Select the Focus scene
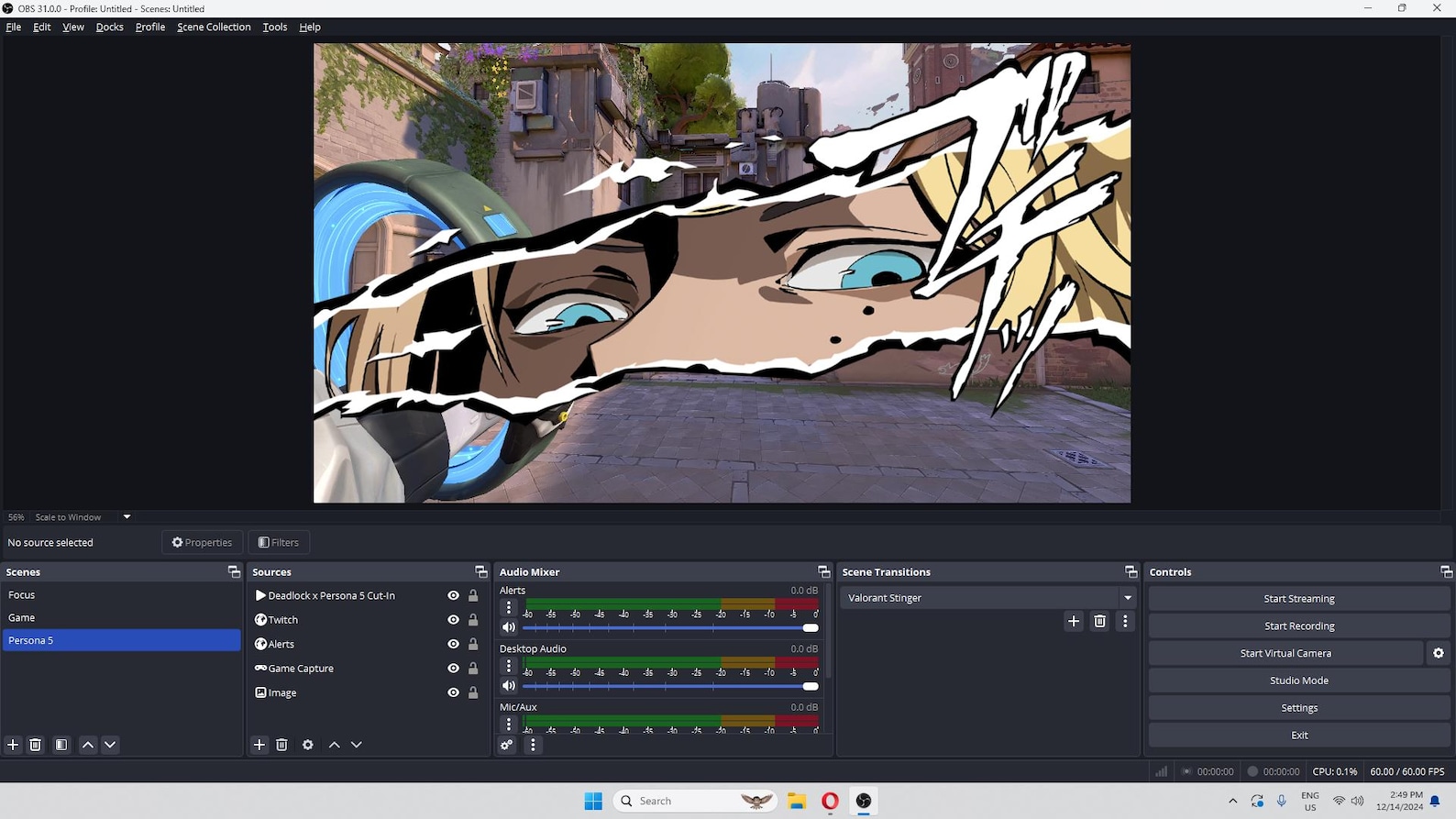 (121, 595)
